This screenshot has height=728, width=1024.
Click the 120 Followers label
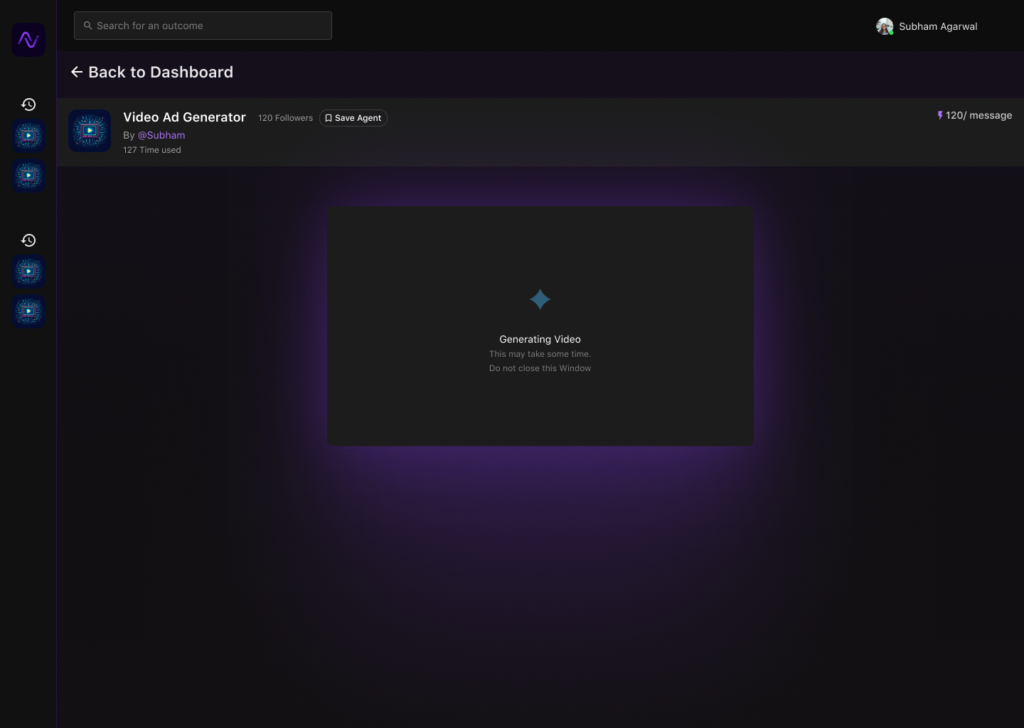pyautogui.click(x=285, y=118)
